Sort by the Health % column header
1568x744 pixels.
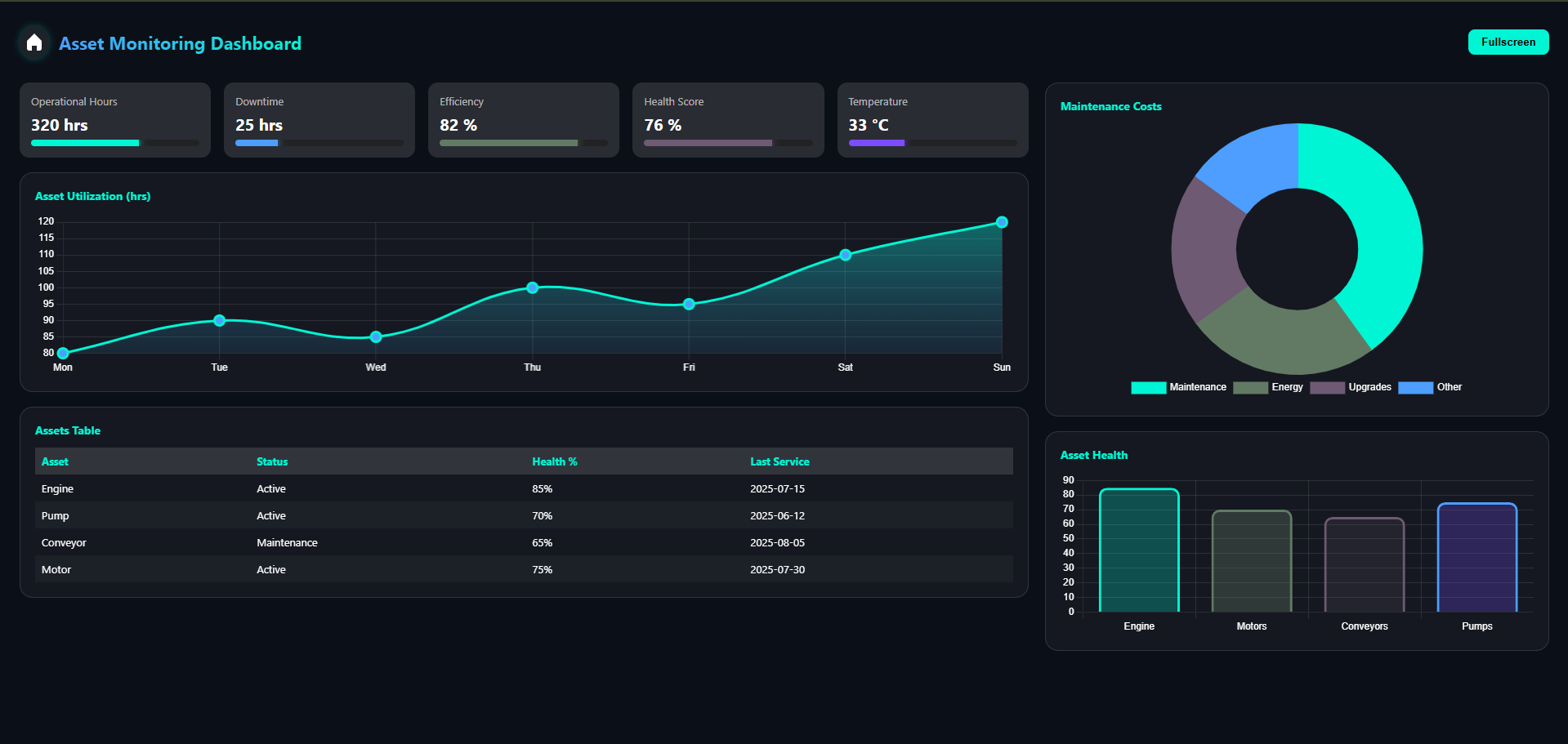point(554,461)
